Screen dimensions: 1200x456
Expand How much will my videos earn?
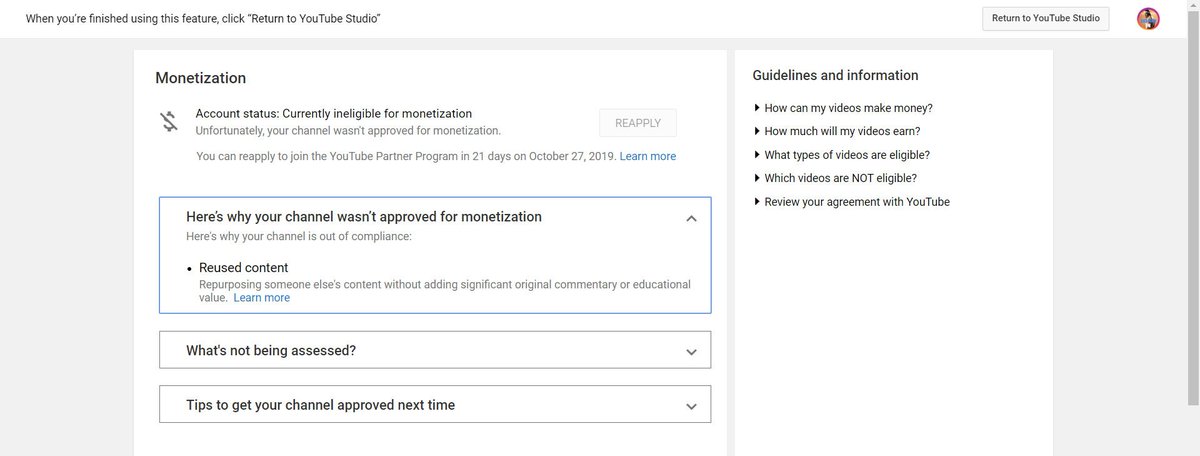pyautogui.click(x=837, y=131)
